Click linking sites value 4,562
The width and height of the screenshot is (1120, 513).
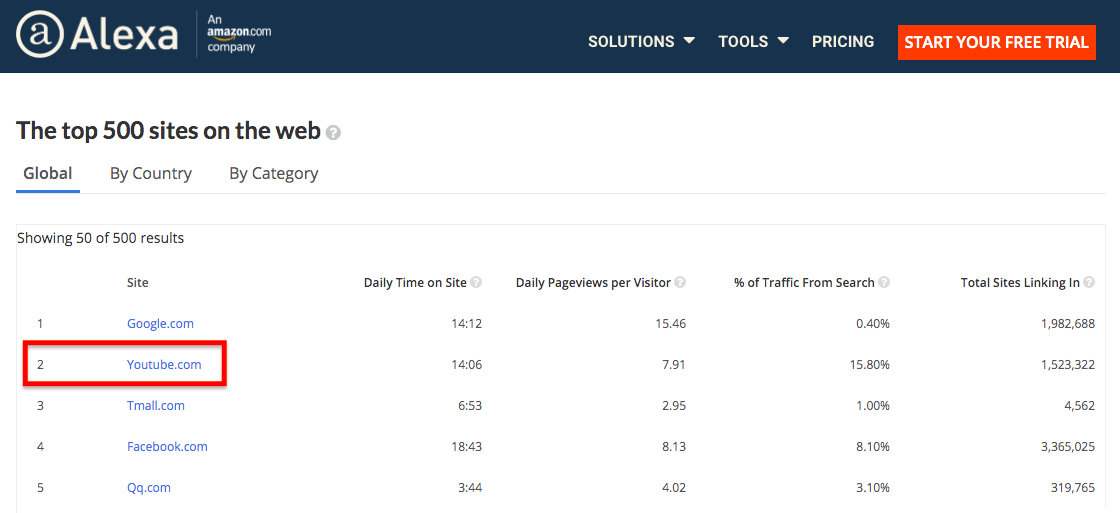[x=1079, y=406]
